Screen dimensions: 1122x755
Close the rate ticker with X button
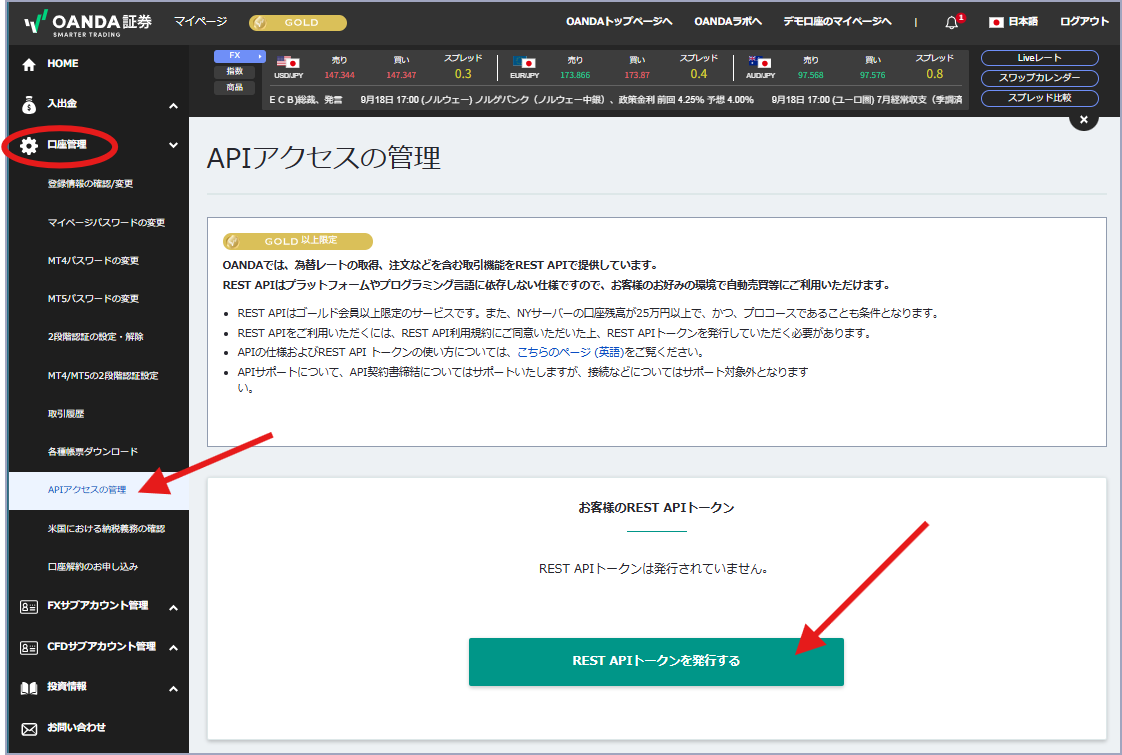pos(1083,119)
